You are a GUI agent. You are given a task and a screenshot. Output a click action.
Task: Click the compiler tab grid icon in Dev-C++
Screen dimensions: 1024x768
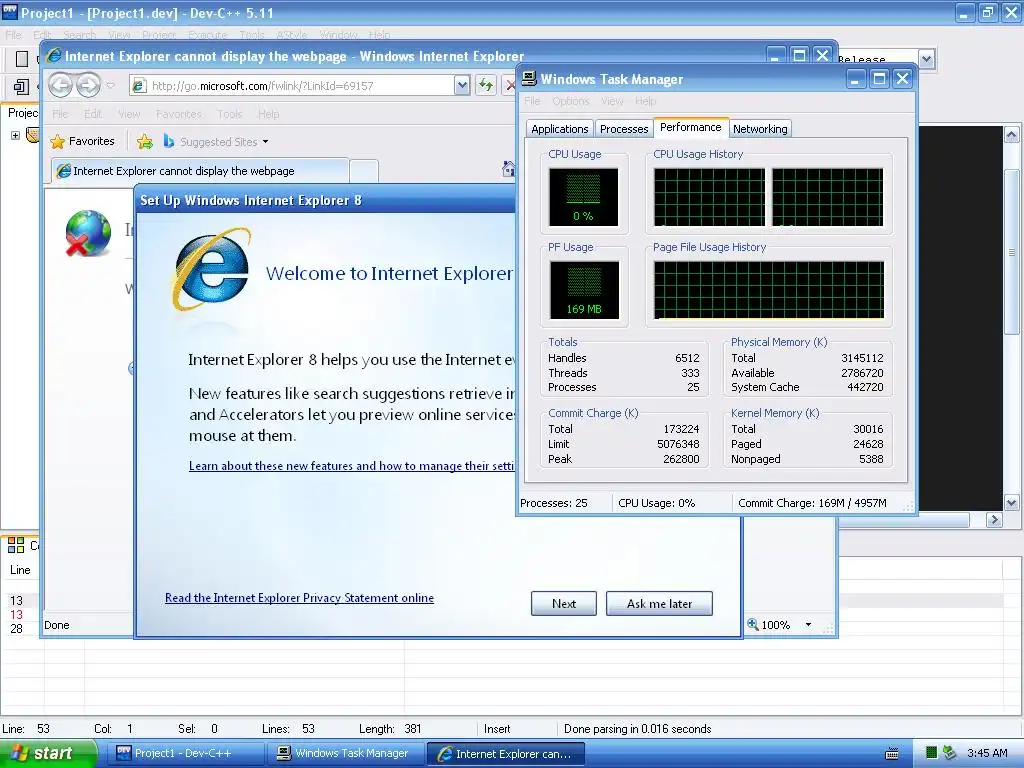click(x=16, y=545)
